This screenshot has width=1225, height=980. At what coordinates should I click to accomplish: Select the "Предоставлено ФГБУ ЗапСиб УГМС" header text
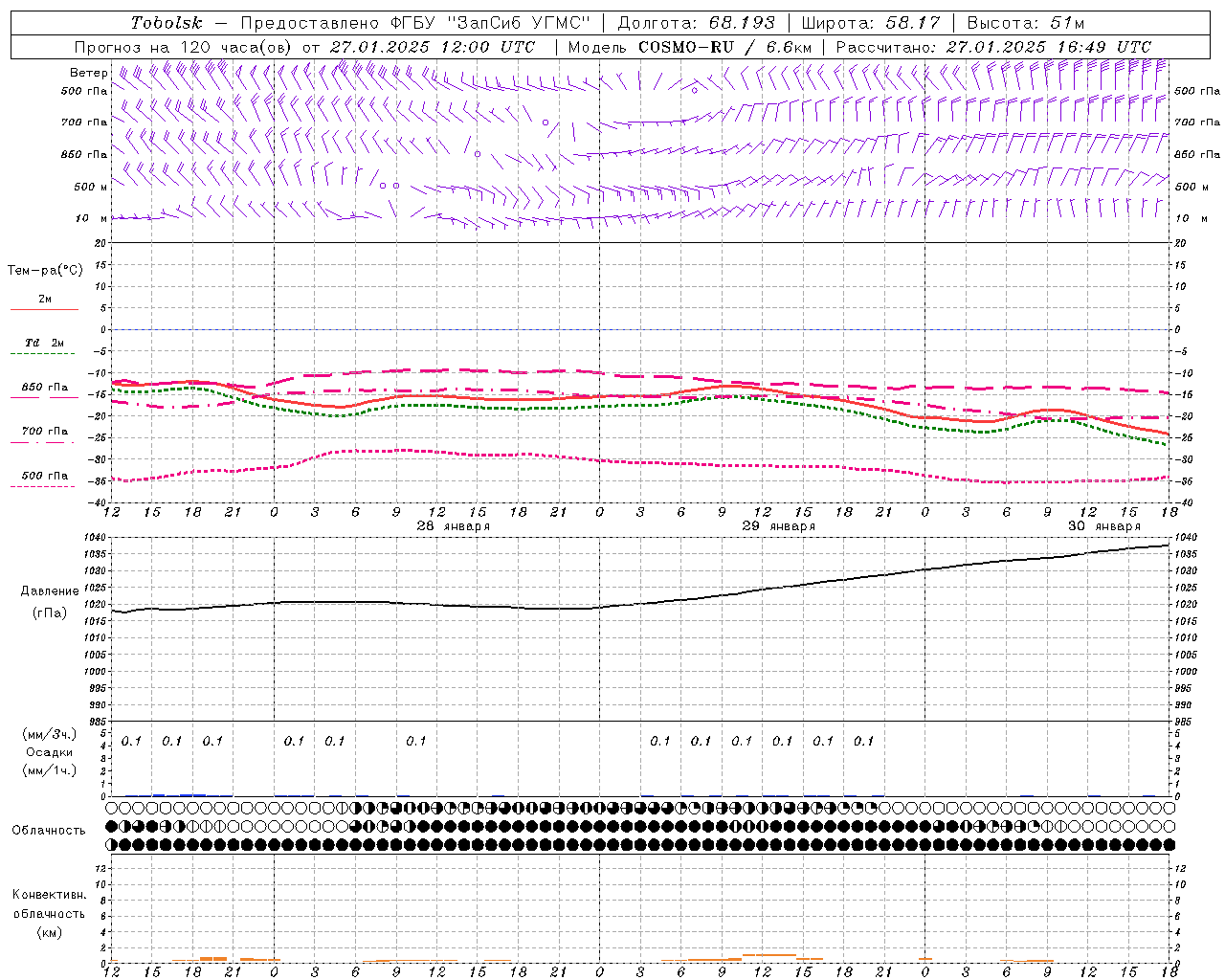[416, 23]
